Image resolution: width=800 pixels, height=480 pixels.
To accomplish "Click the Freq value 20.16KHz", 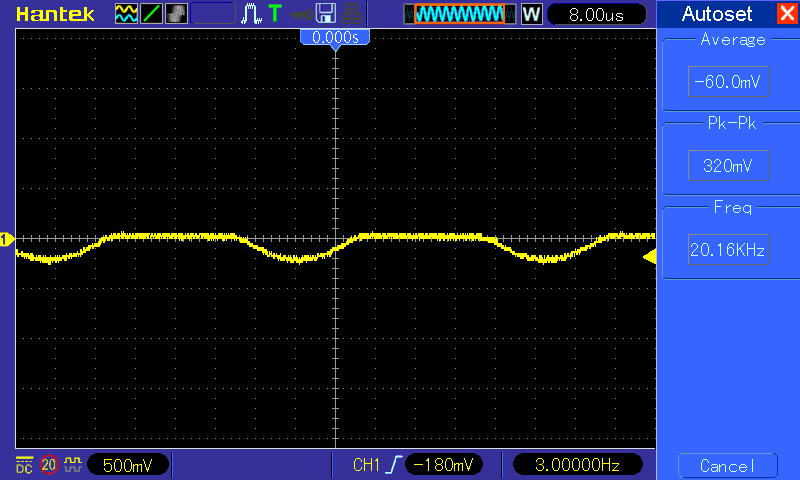I will (x=728, y=250).
